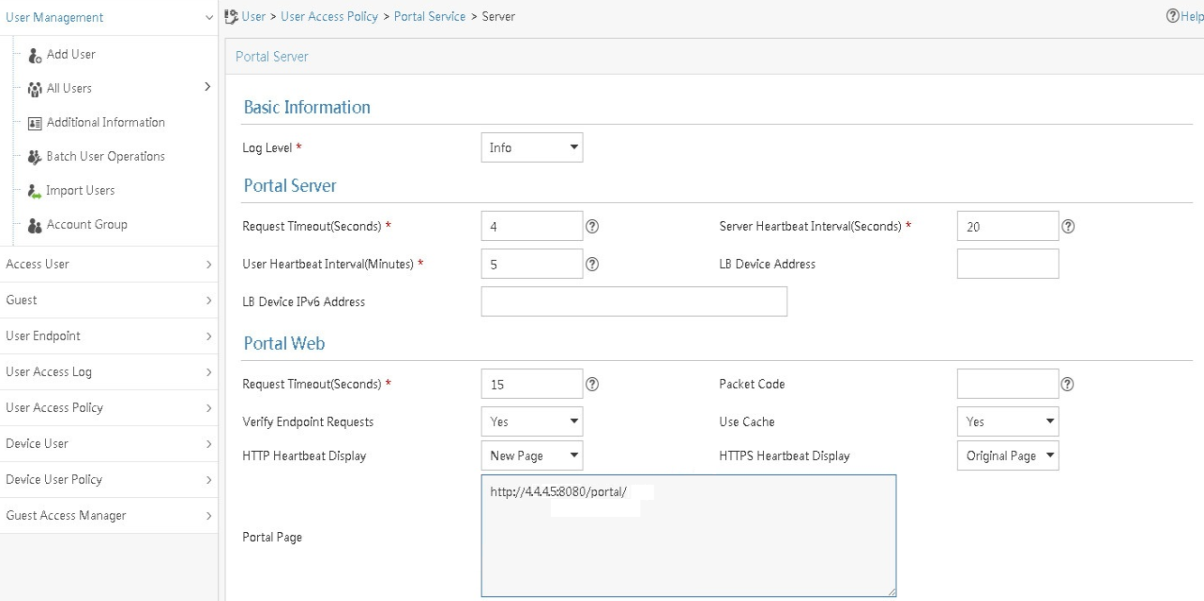
Task: Show help for Portal Web Request Timeout
Action: point(592,384)
